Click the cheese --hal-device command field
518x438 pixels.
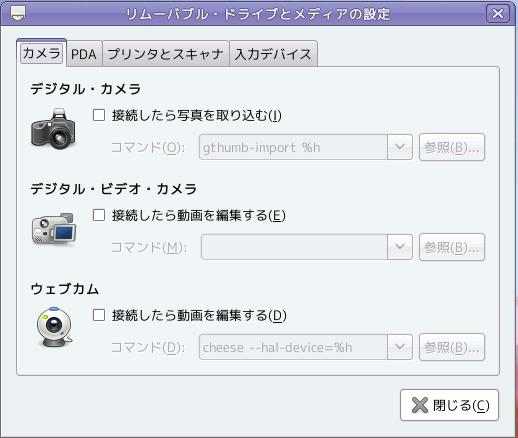pyautogui.click(x=293, y=347)
